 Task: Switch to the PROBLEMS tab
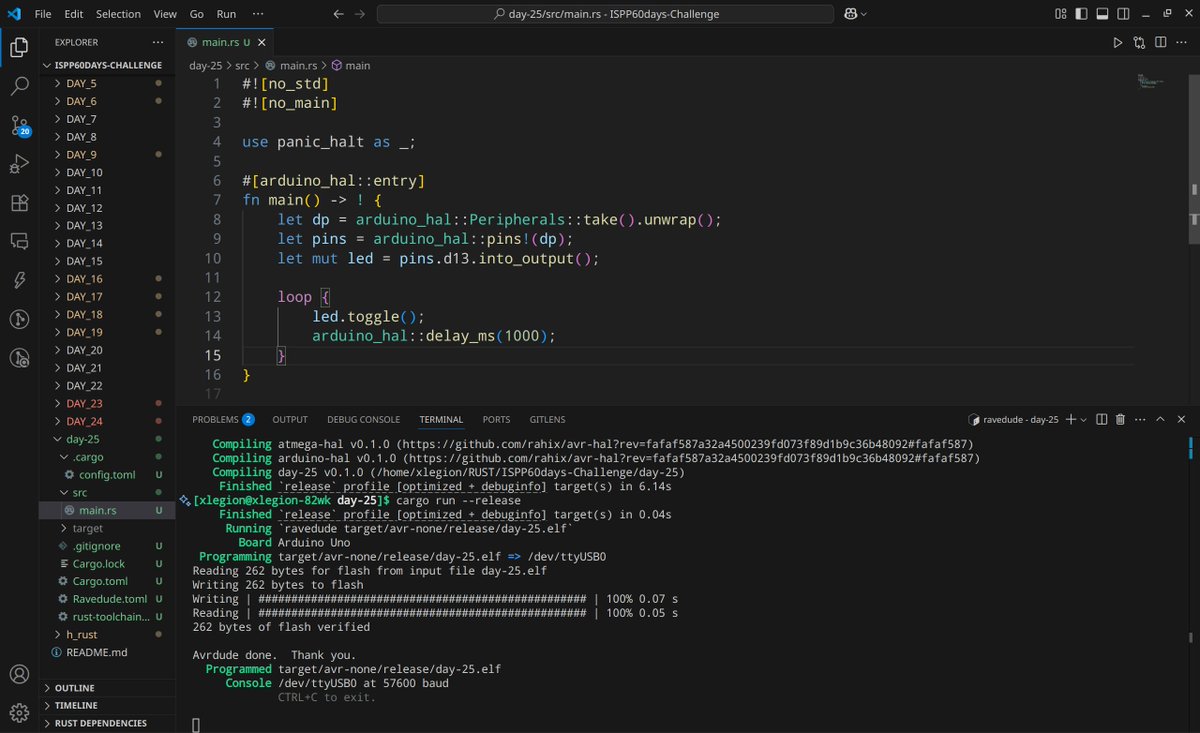223,420
